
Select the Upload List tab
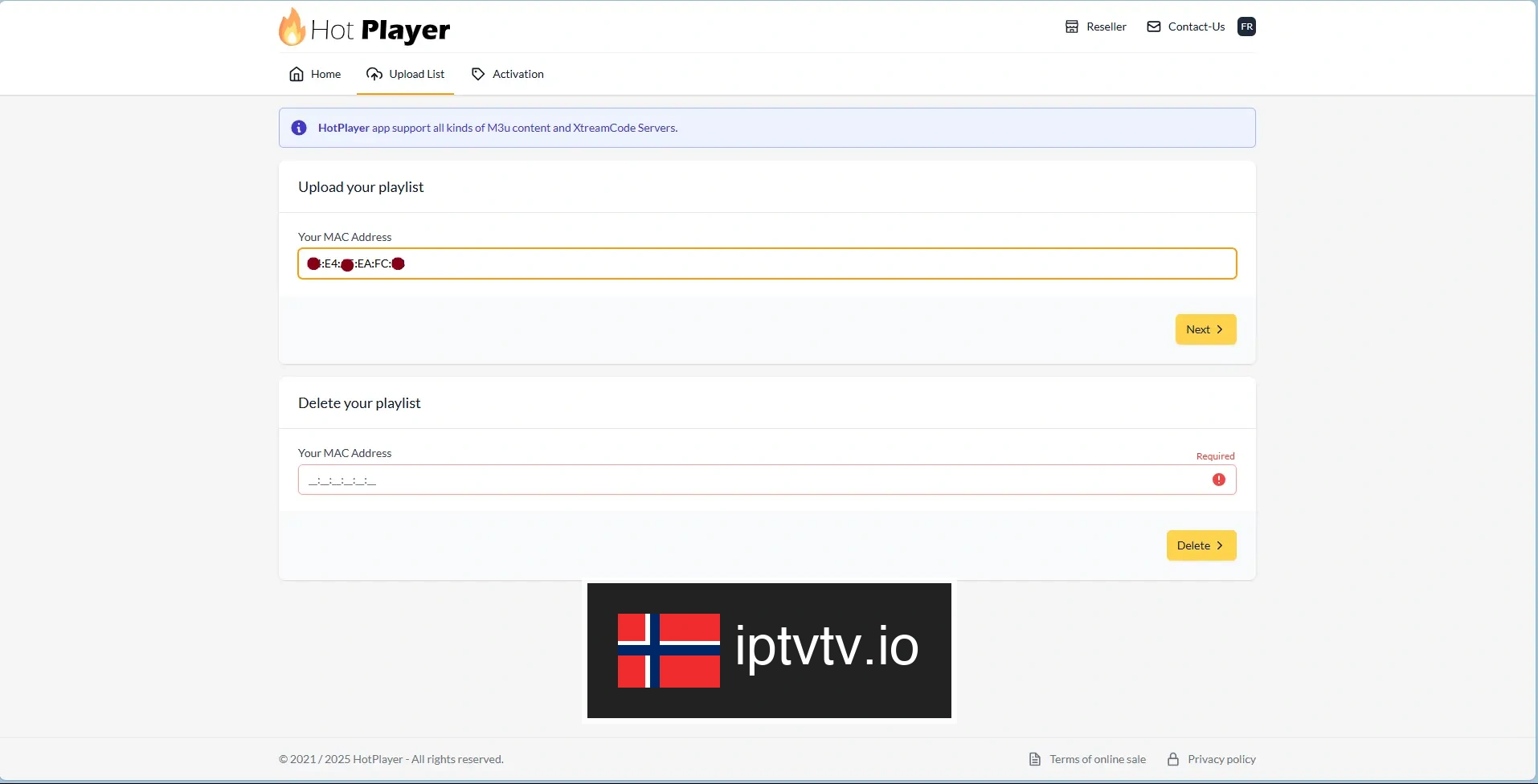(405, 74)
